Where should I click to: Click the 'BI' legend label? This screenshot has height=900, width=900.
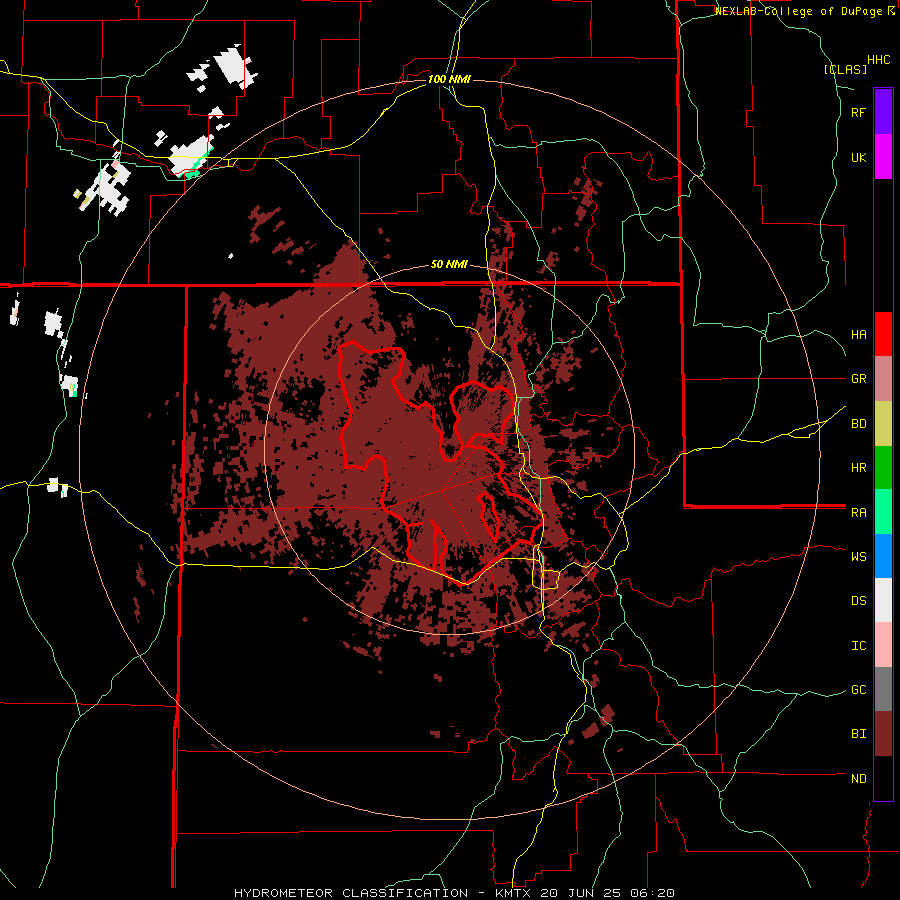point(859,734)
